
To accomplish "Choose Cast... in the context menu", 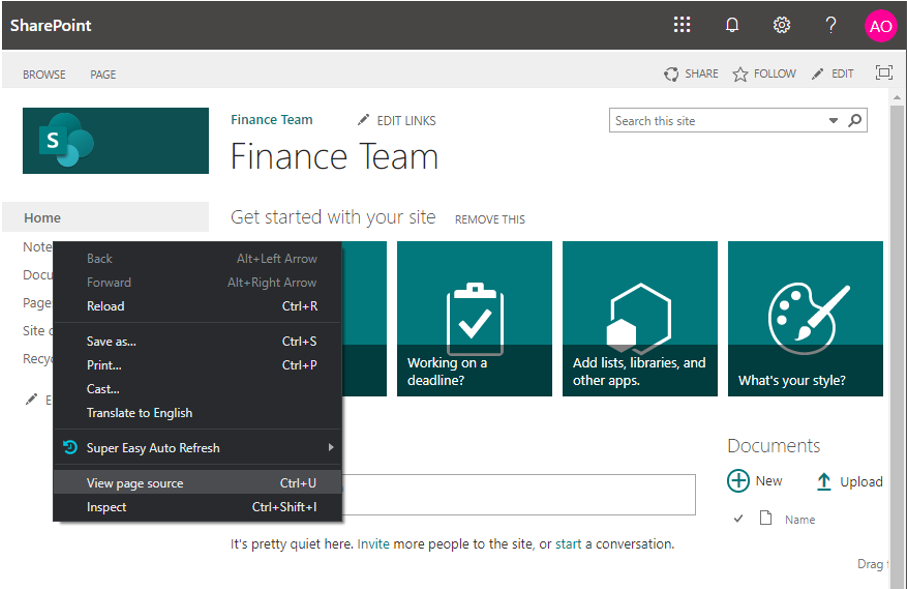I will [x=197, y=389].
